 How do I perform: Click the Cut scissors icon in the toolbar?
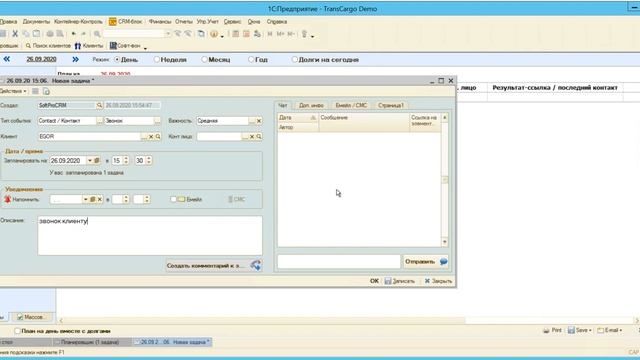click(15, 34)
